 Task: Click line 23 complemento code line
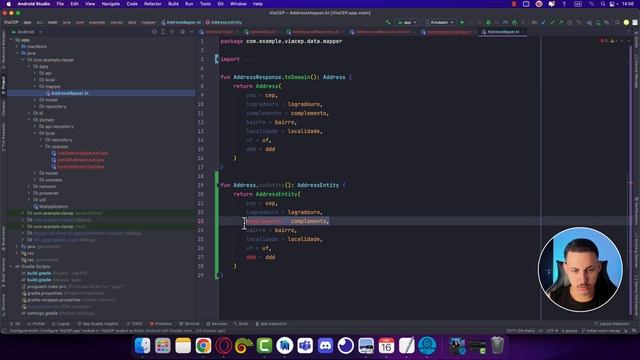pyautogui.click(x=288, y=221)
